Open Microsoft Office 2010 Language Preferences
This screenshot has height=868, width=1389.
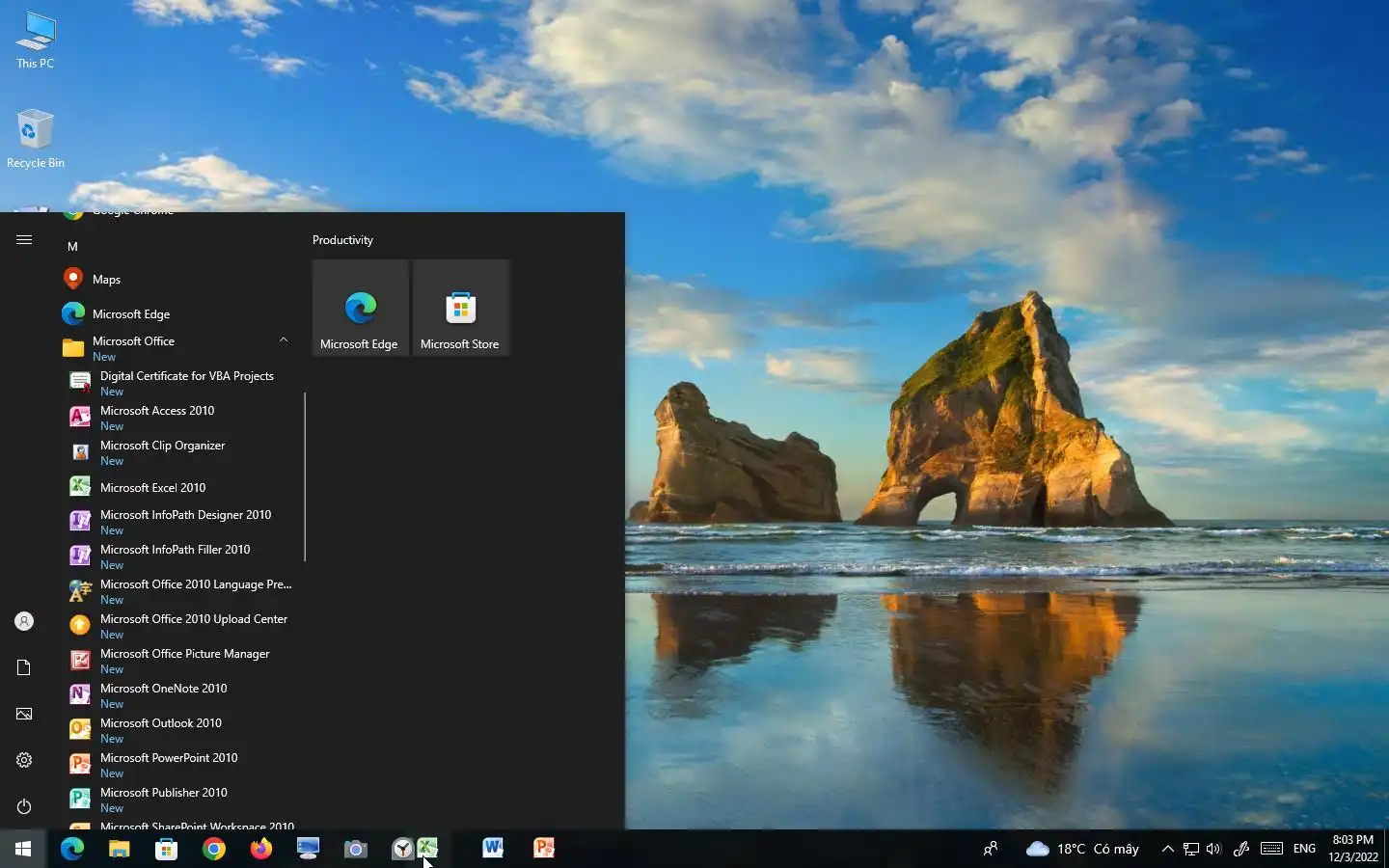click(x=177, y=592)
